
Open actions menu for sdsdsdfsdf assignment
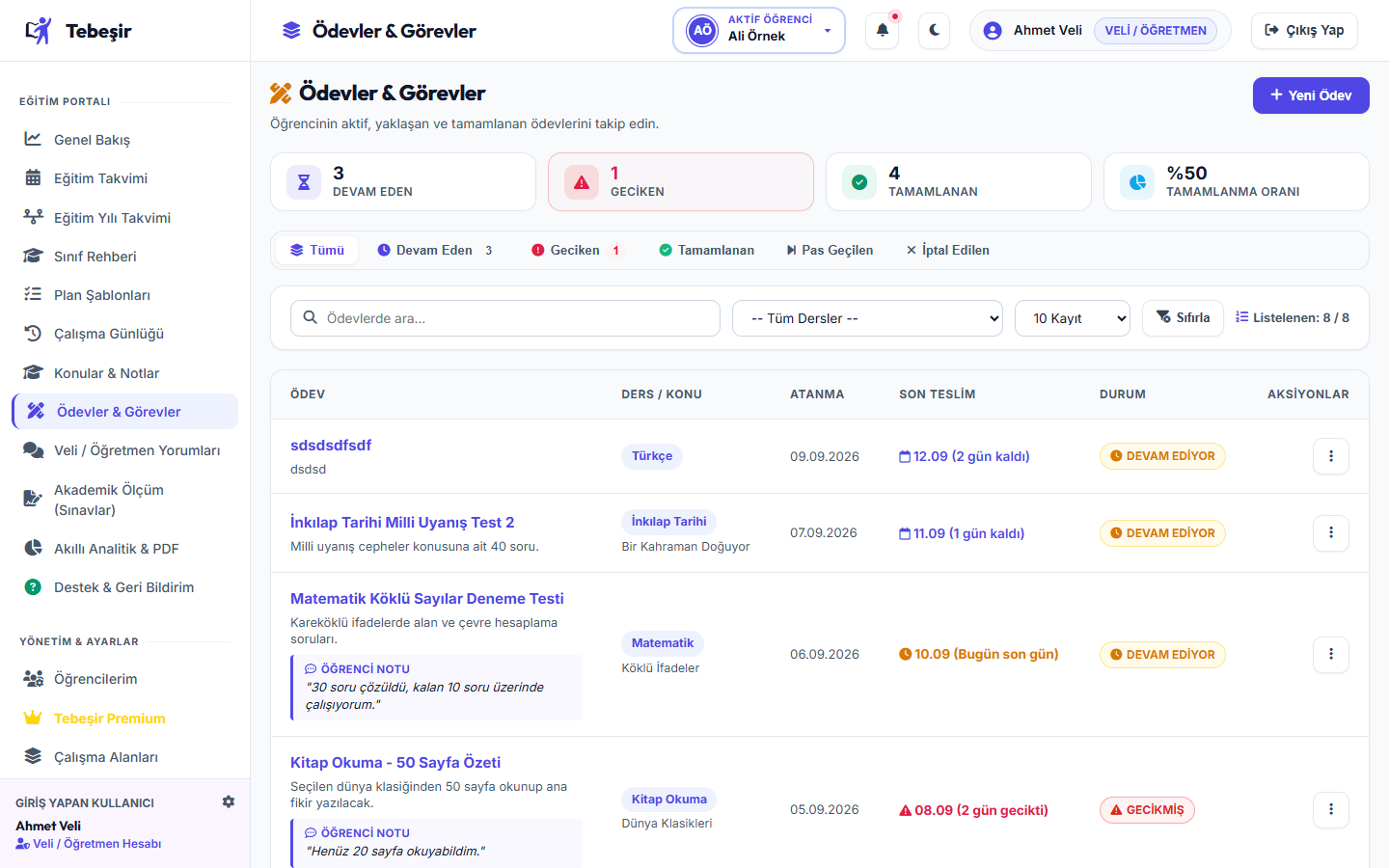tap(1331, 456)
